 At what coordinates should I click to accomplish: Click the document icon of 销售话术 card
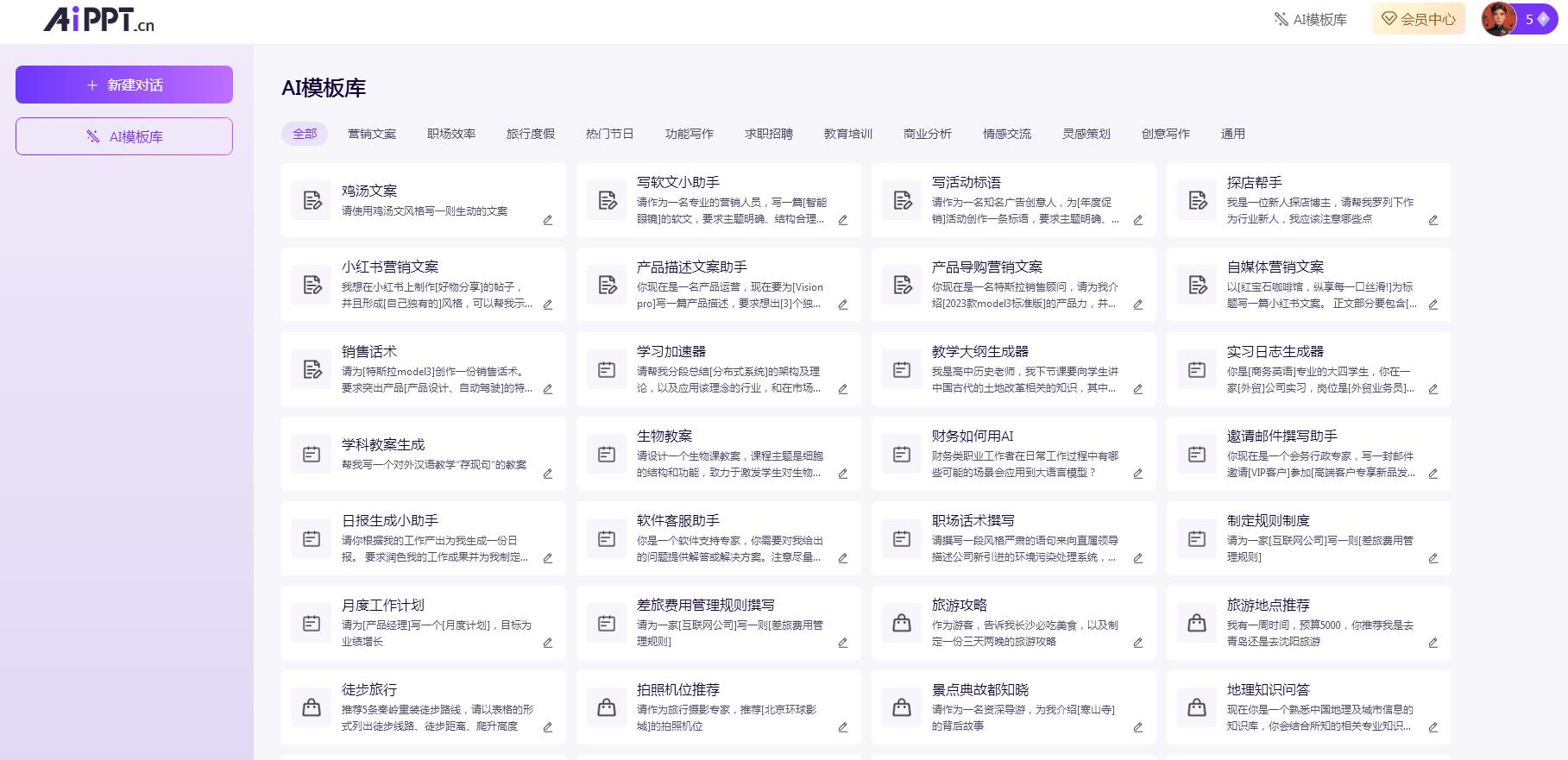[312, 370]
